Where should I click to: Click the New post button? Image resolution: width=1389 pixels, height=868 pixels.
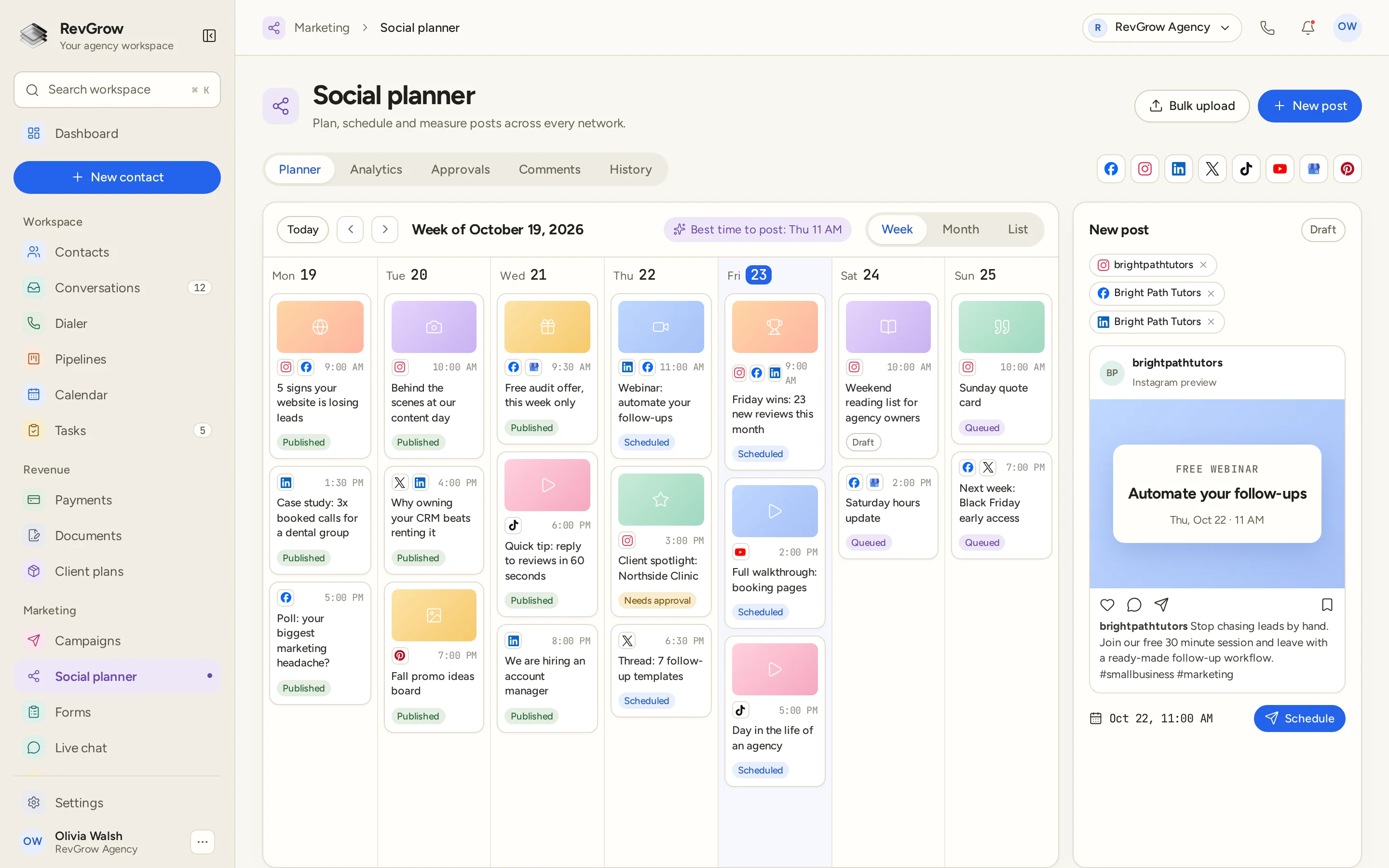[1309, 106]
